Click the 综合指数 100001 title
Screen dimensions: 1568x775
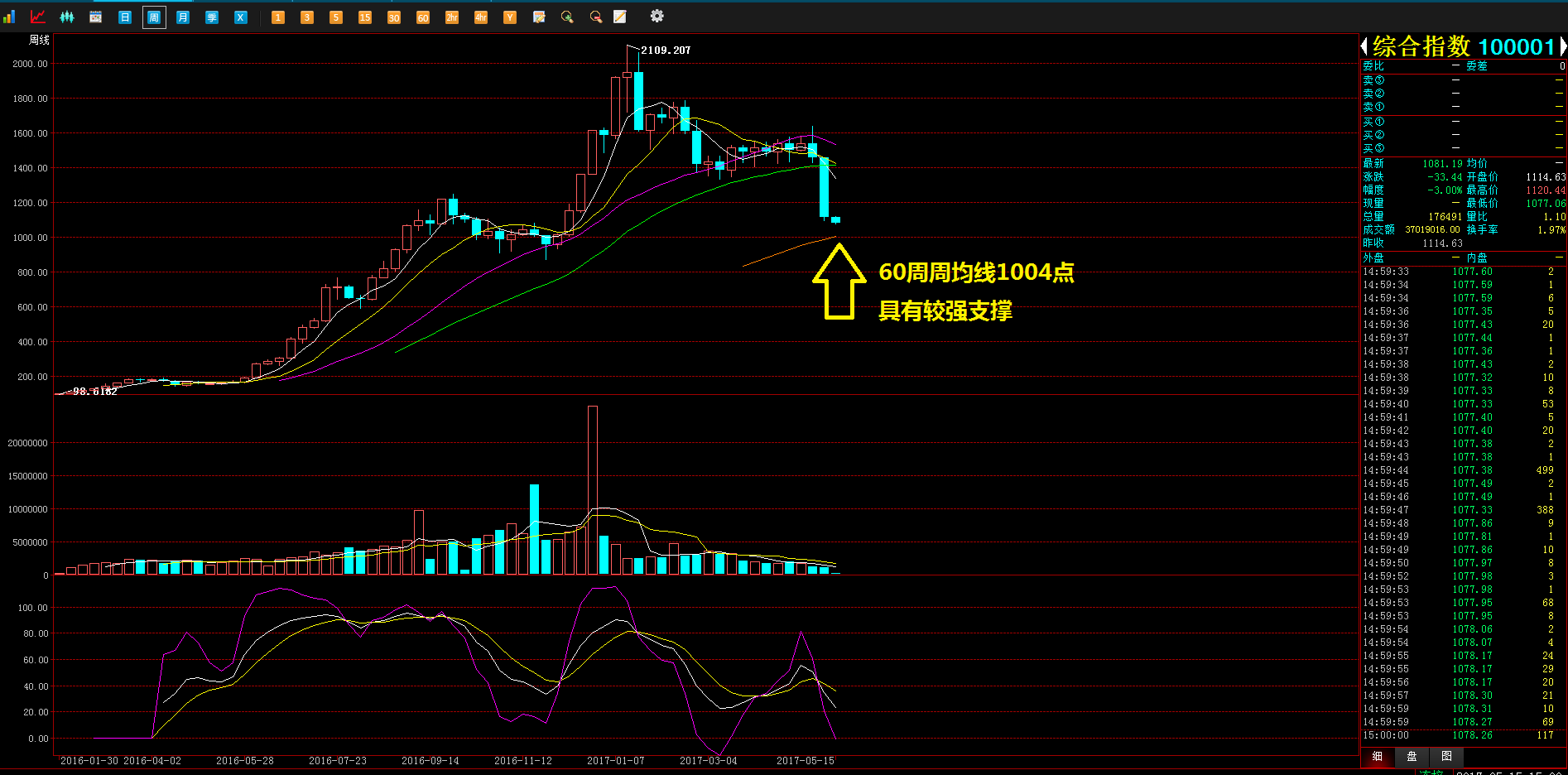[1464, 46]
